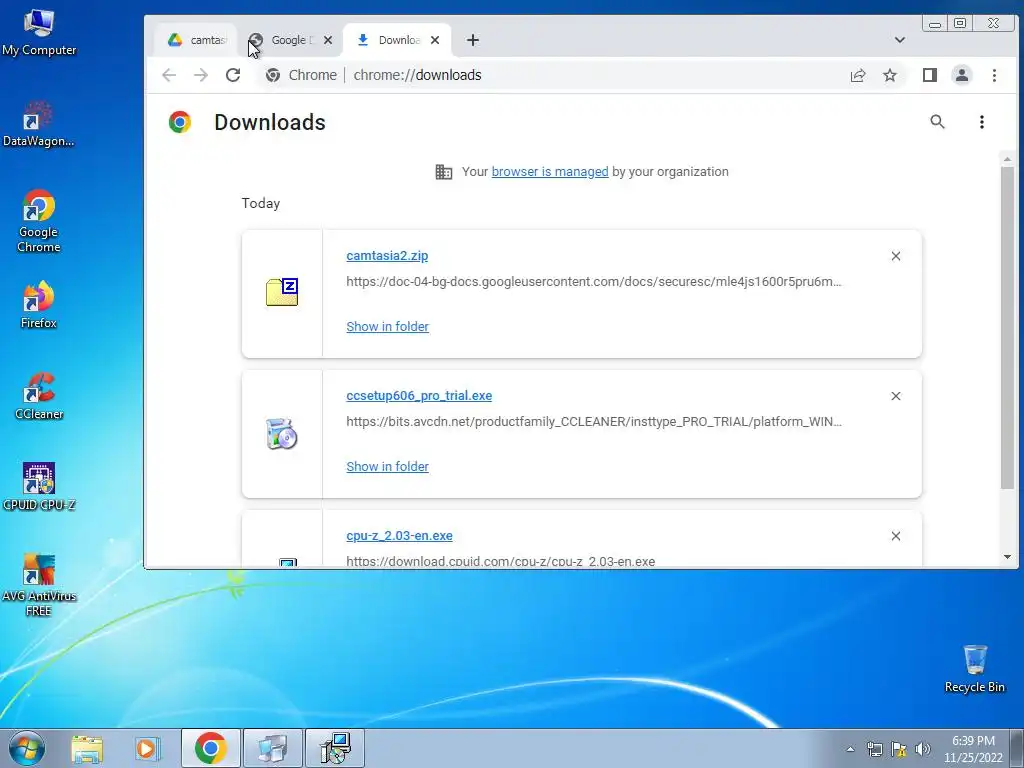The width and height of the screenshot is (1024, 768).
Task: Show camtasia2.zip in folder
Action: [387, 327]
